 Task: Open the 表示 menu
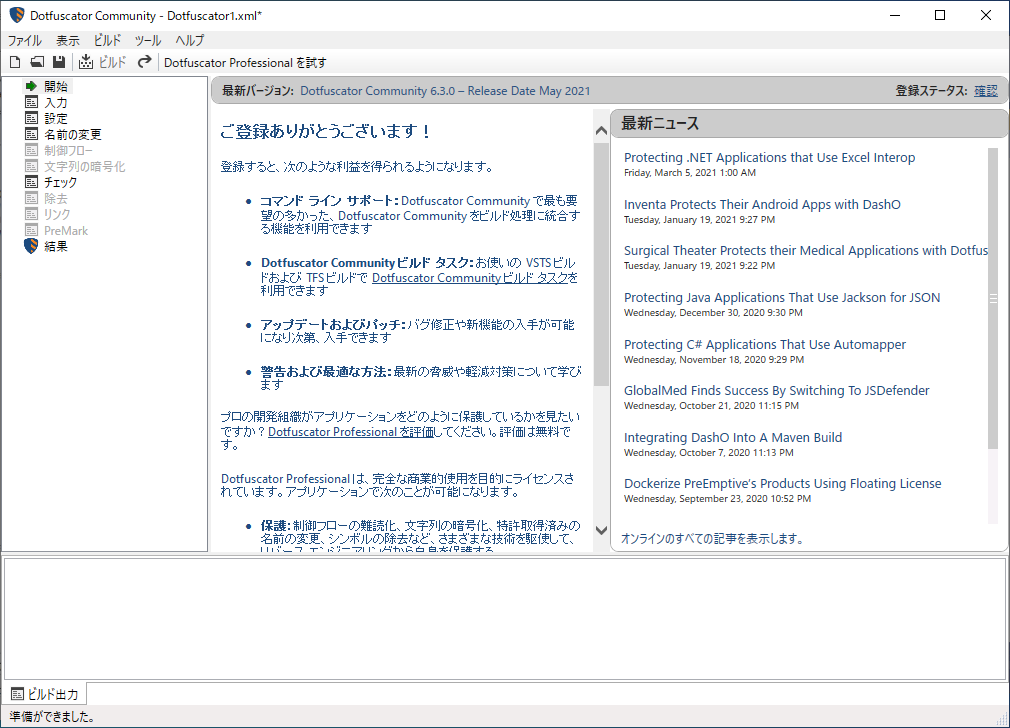[68, 40]
